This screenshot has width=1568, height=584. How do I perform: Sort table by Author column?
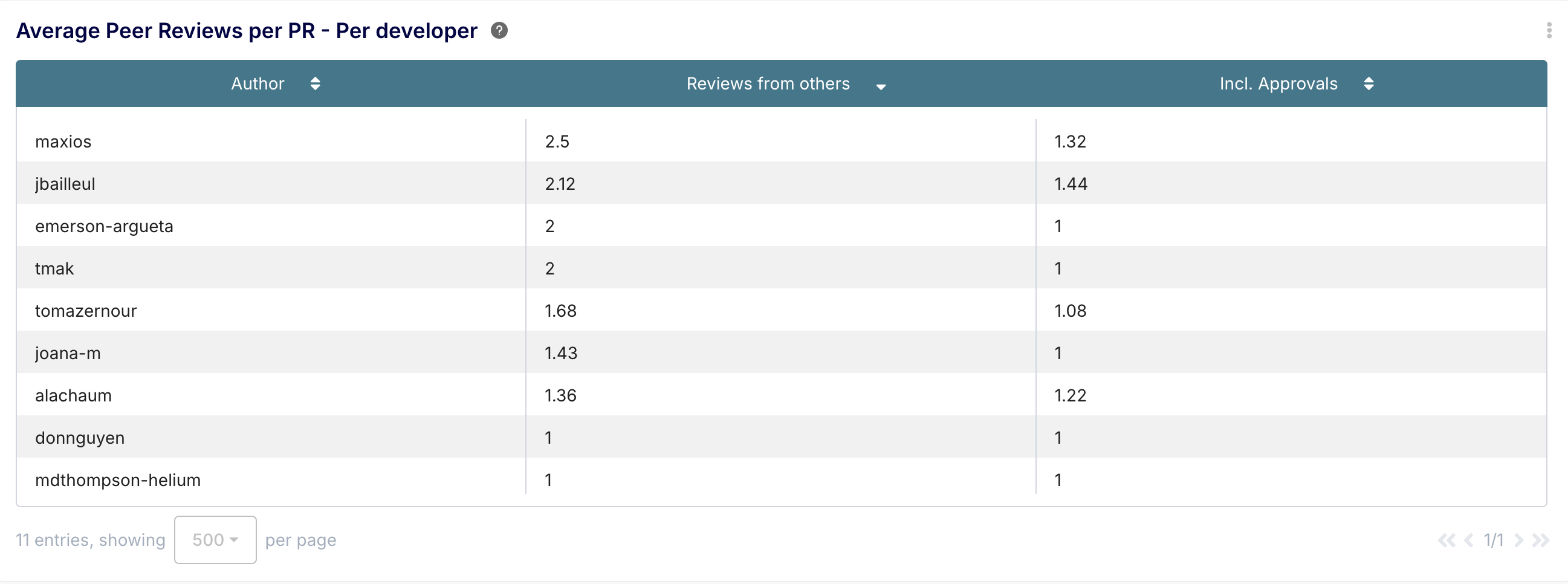(316, 83)
